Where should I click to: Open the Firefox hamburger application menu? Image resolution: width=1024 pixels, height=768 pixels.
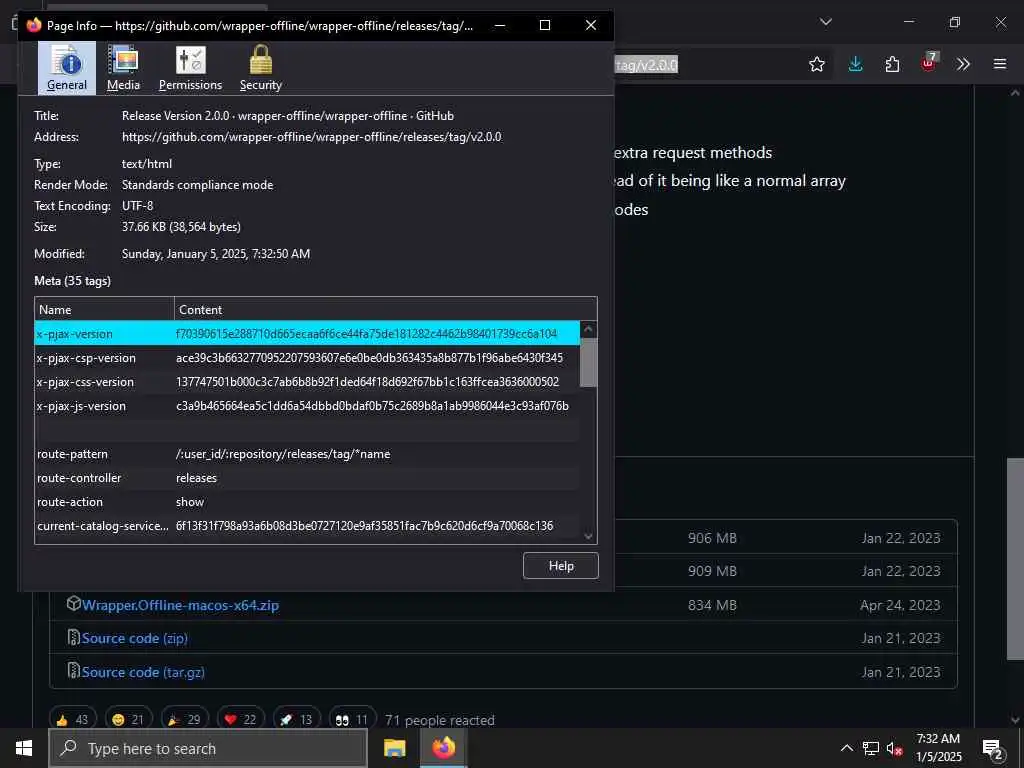[1000, 64]
